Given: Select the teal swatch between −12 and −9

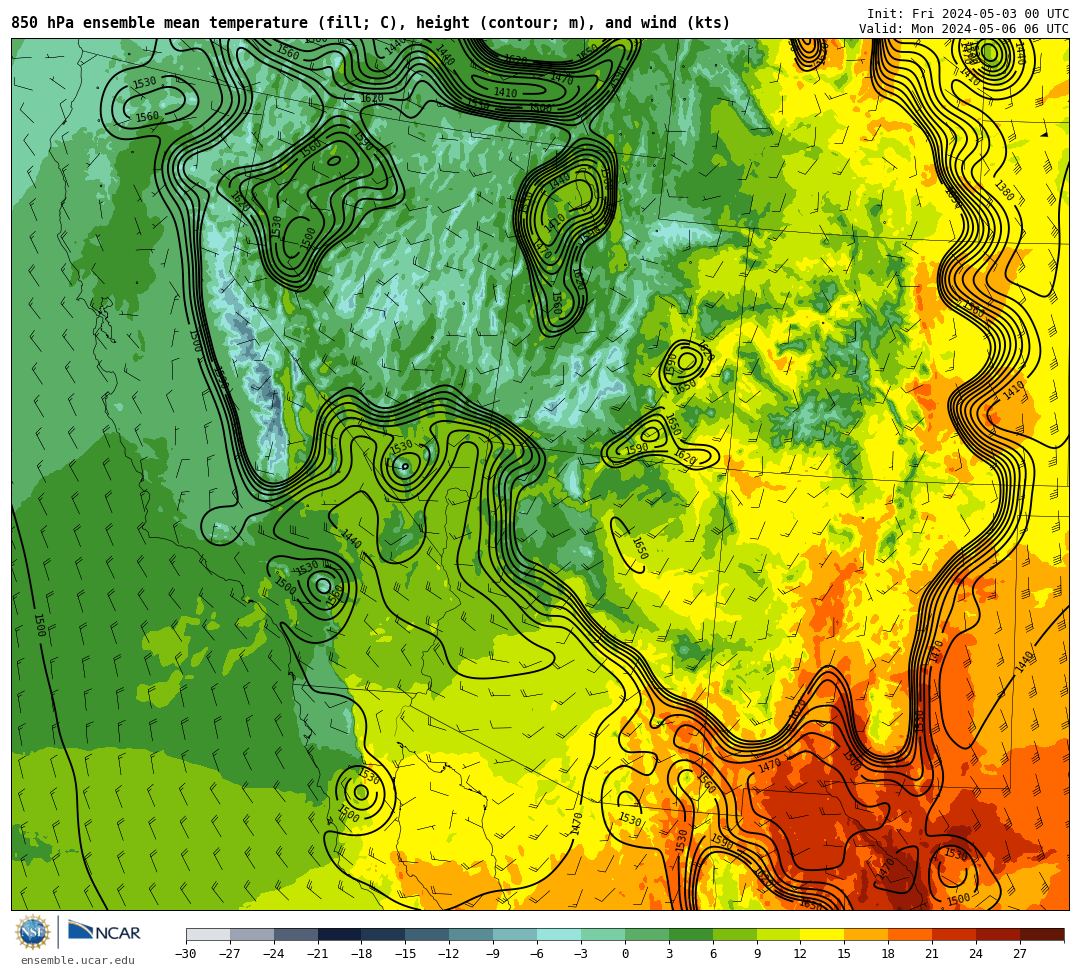Looking at the screenshot, I should (471, 934).
